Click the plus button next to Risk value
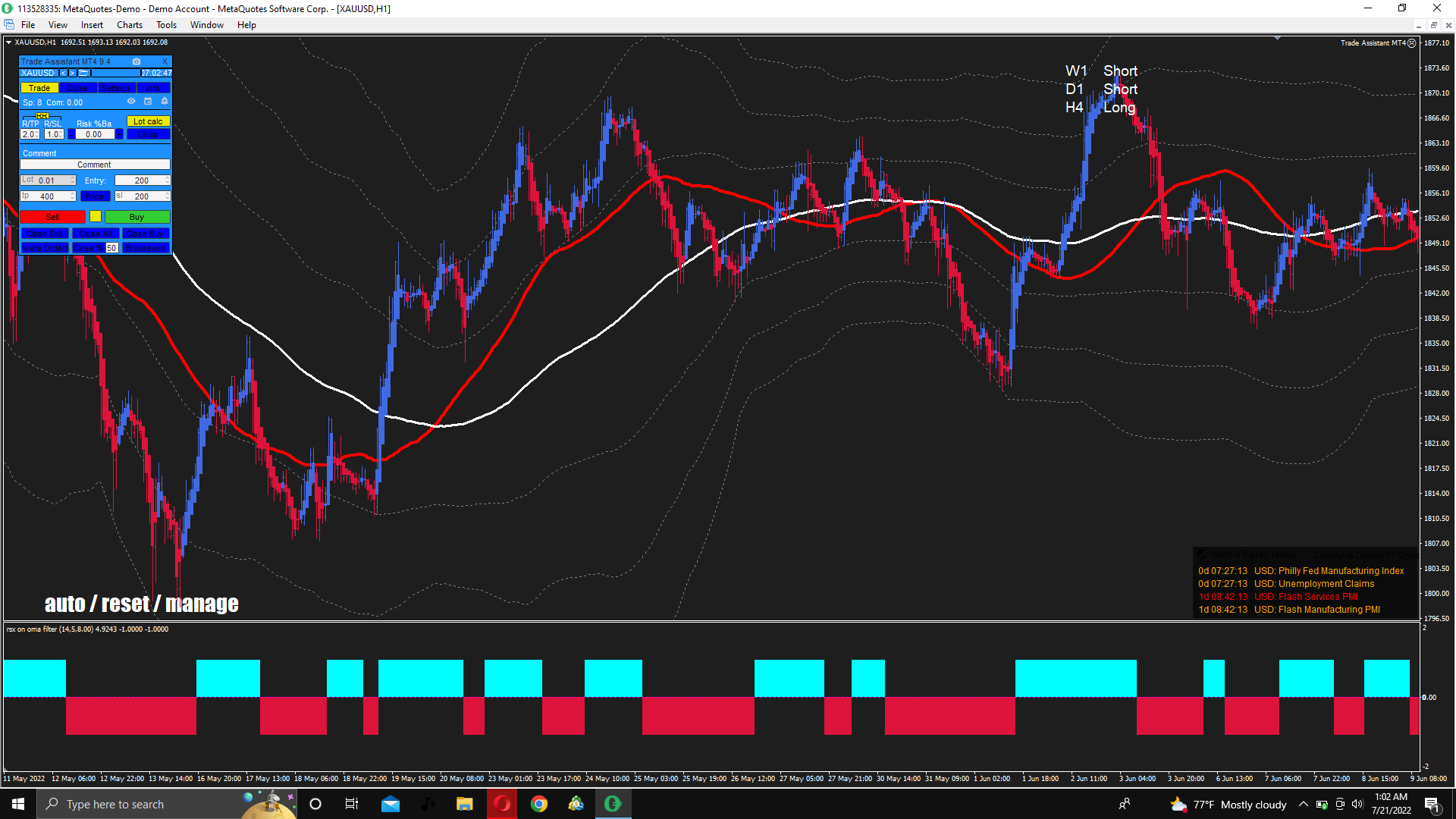The height and width of the screenshot is (819, 1456). 119,134
